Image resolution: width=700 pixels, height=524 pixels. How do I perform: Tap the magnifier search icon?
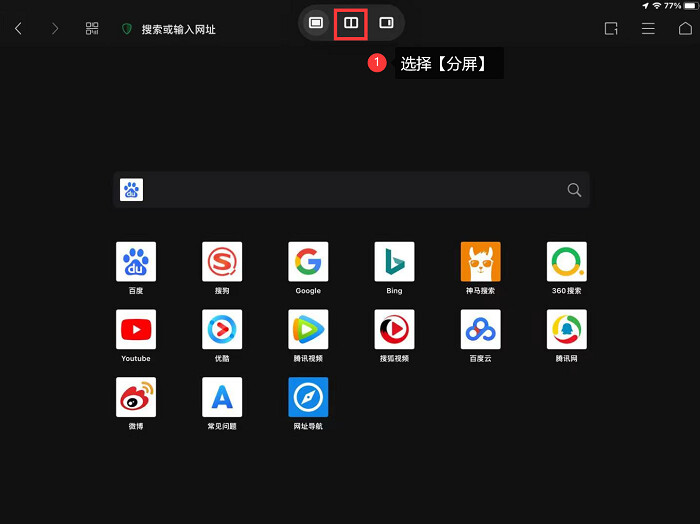click(574, 190)
